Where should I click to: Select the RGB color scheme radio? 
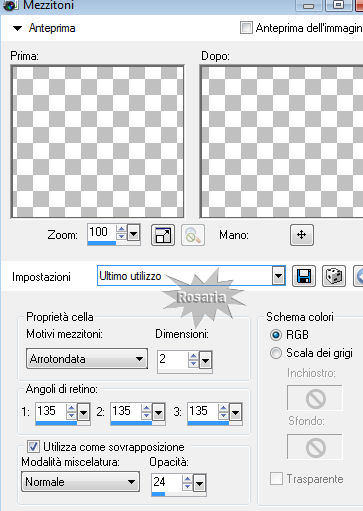(275, 335)
